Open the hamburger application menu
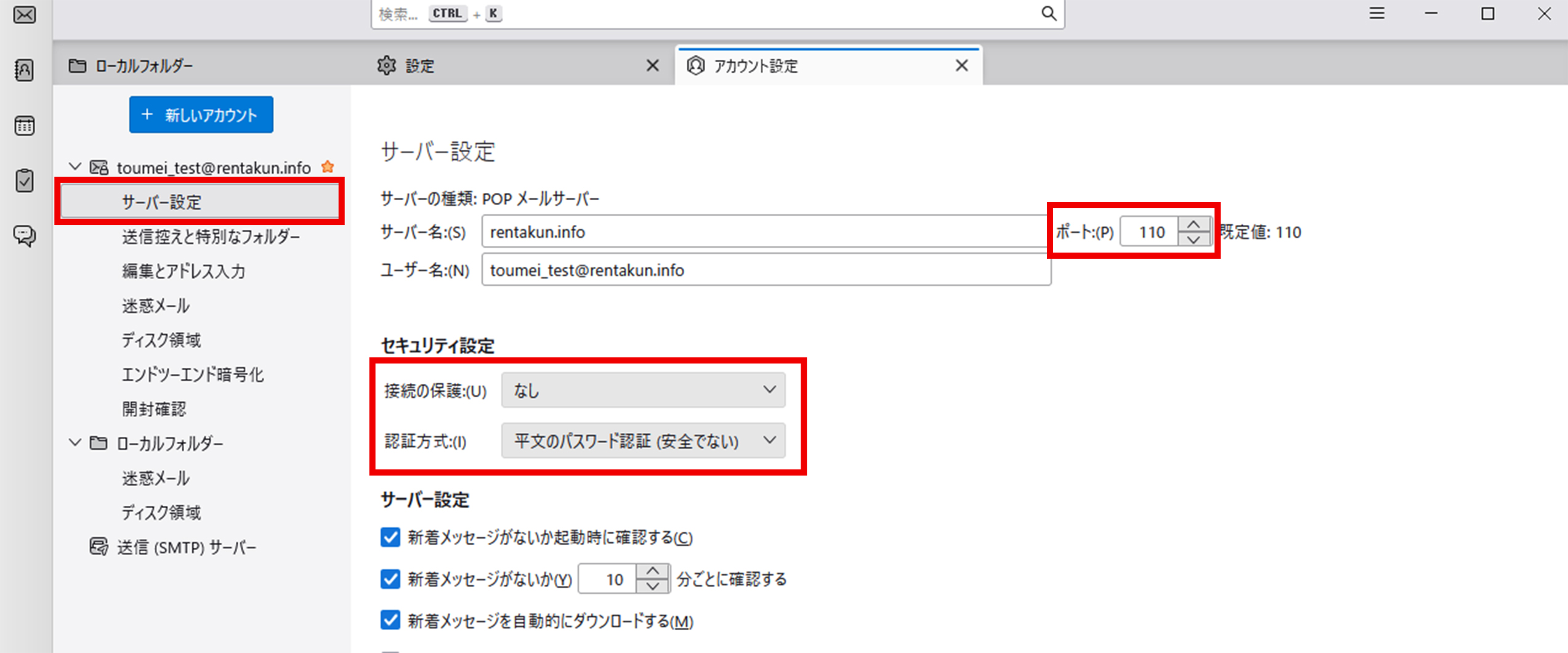Viewport: 1568px width, 653px height. [x=1376, y=14]
